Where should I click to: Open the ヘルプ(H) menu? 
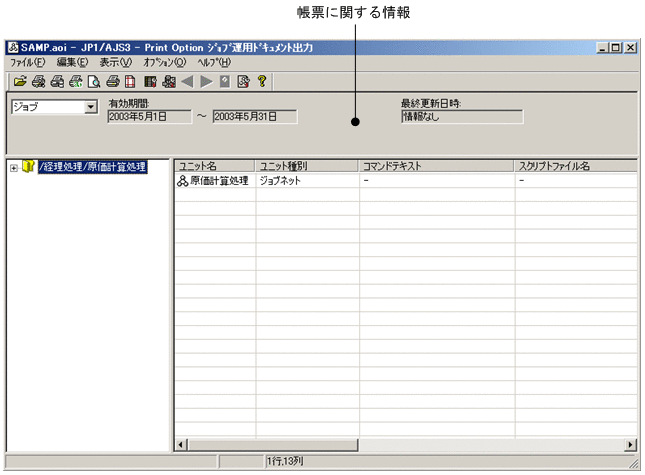(214, 63)
